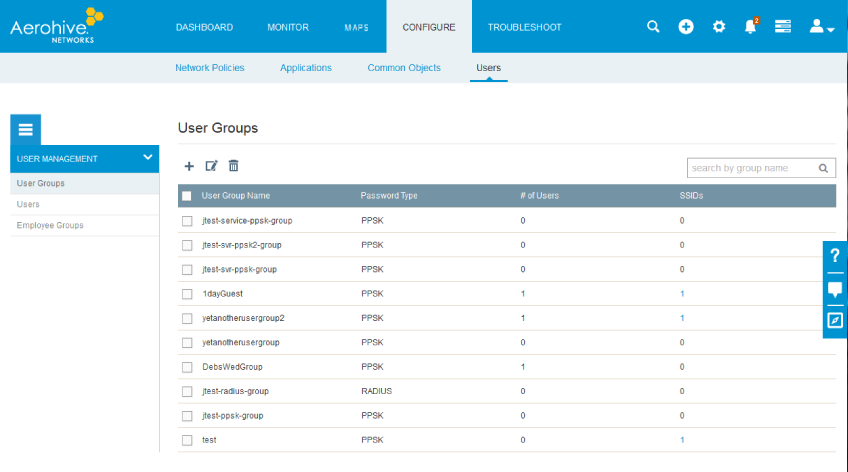Go to the MAPS tab

tap(356, 27)
